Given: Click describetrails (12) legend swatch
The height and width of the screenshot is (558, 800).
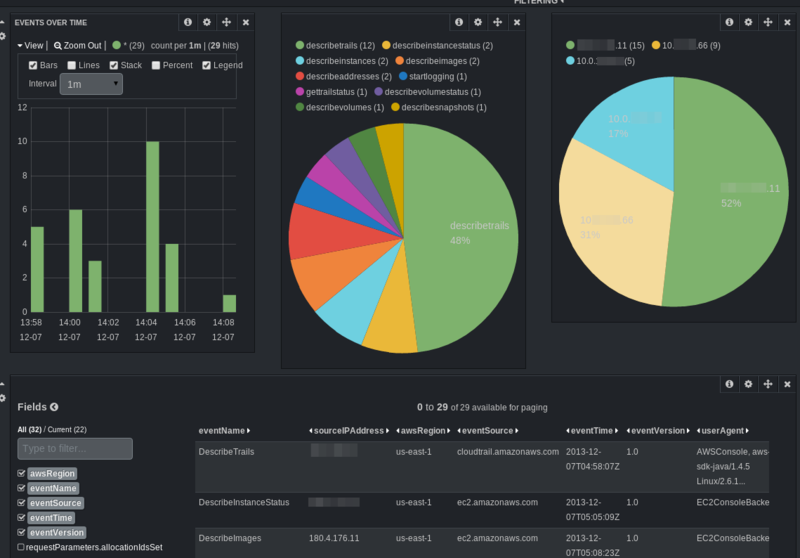Looking at the screenshot, I should tap(300, 45).
